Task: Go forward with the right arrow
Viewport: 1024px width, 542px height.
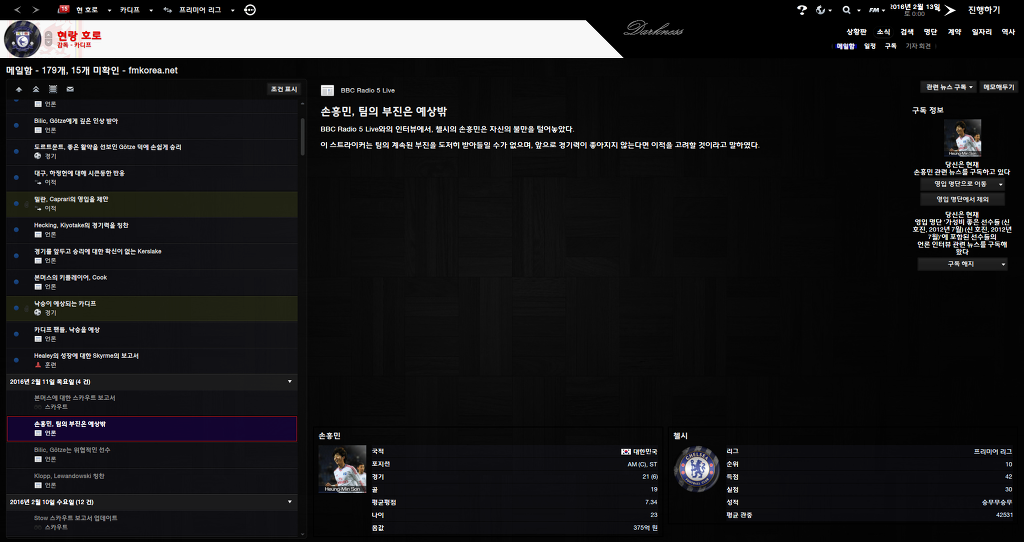Action: [36, 10]
